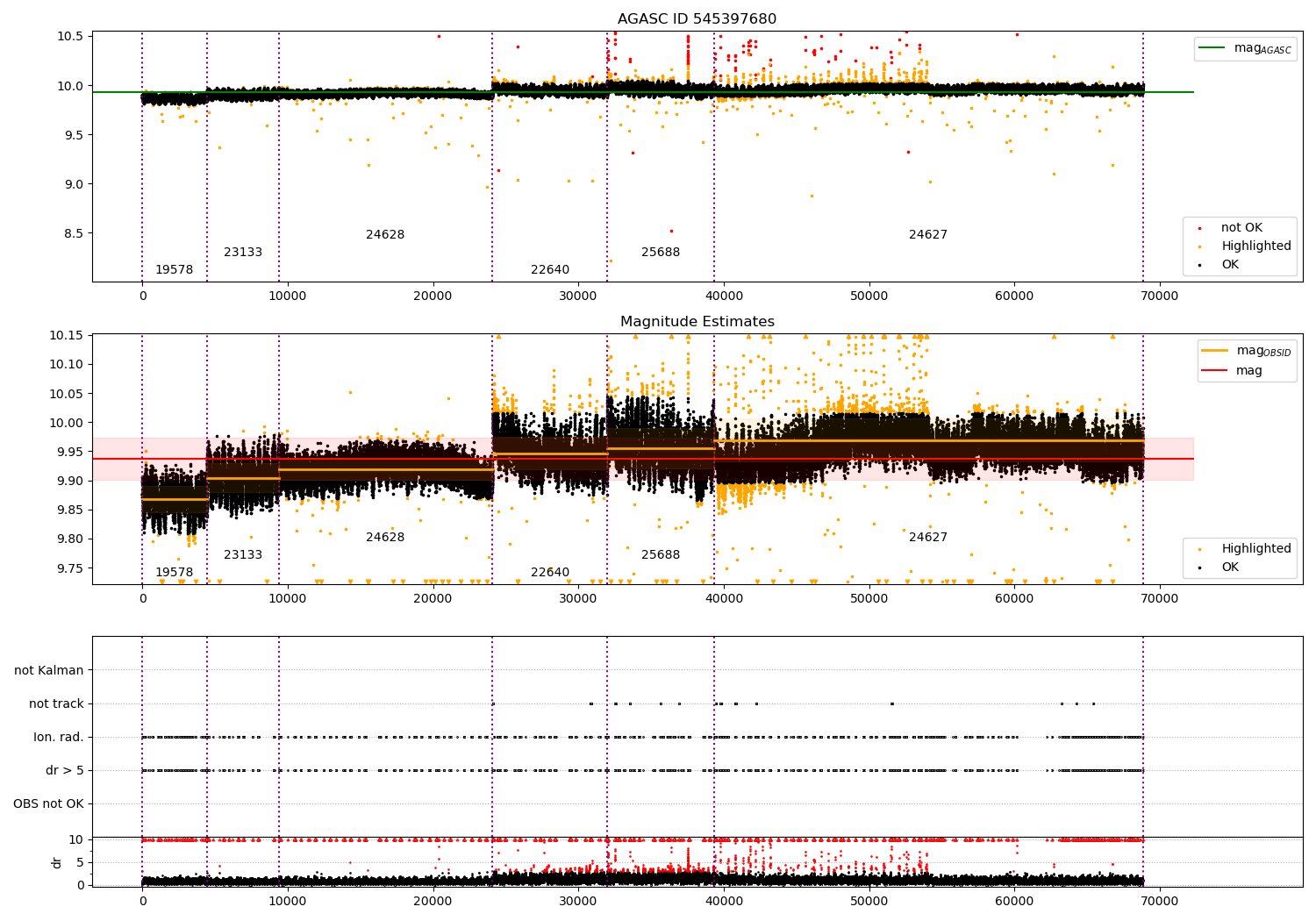
Task: Click x-axis tick 10000 in the dr plot
Action: pos(287,901)
